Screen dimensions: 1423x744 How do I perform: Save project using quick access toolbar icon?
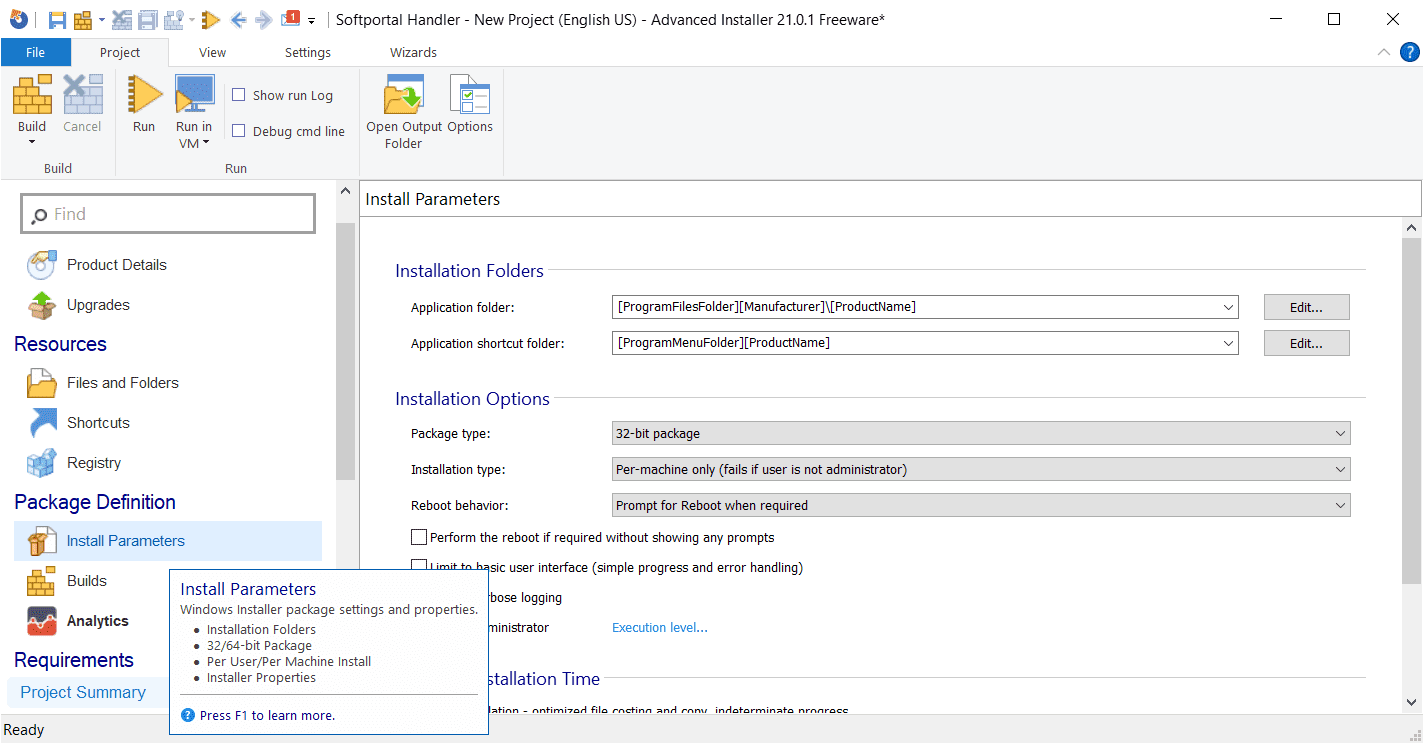[57, 20]
